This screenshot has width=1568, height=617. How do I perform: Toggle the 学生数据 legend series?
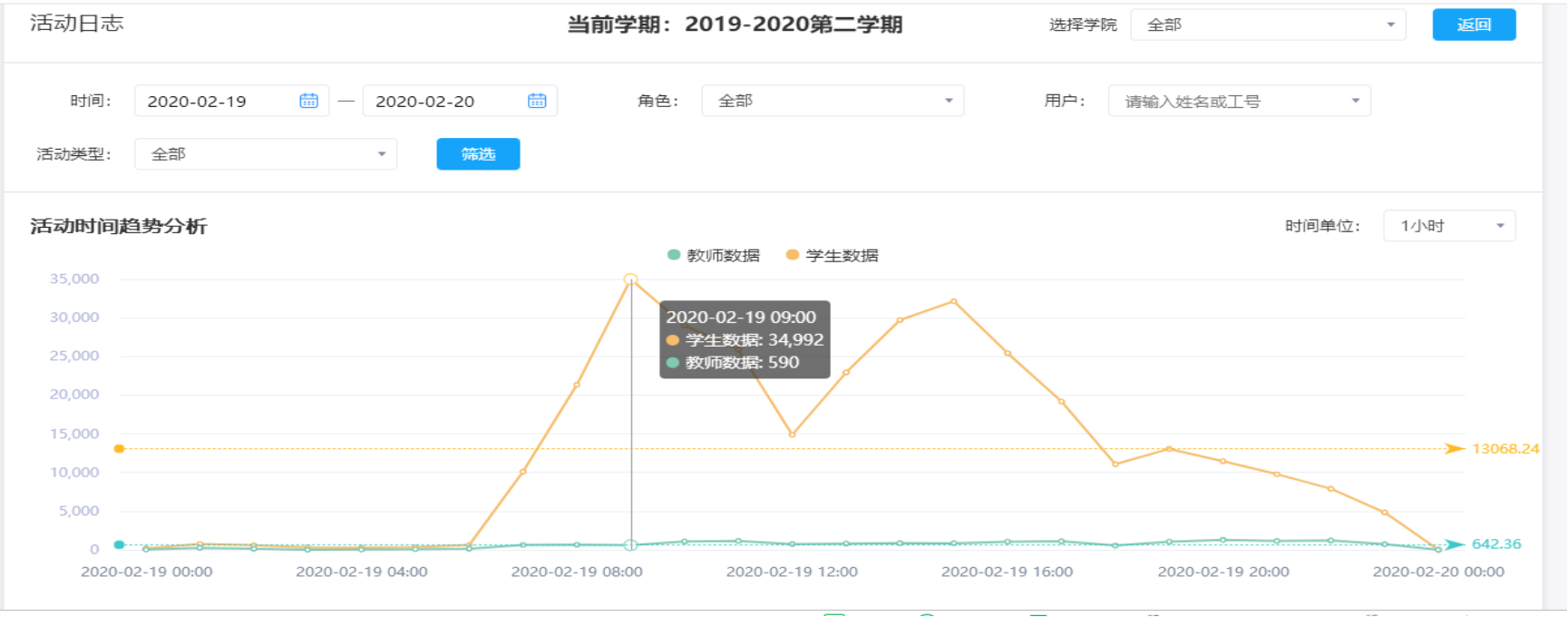pos(833,255)
